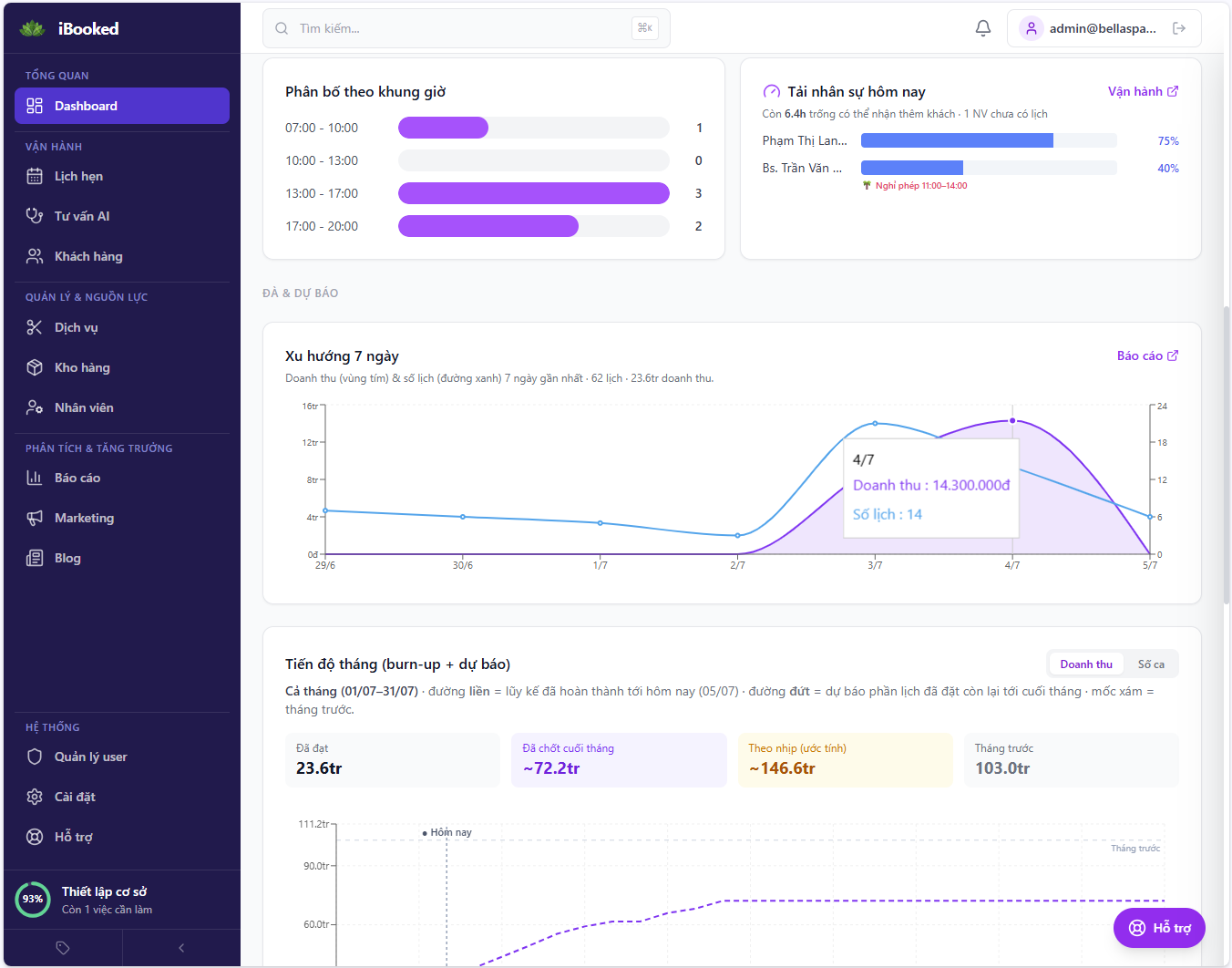
Task: Open Dashboard via its grid icon
Action: click(x=35, y=106)
